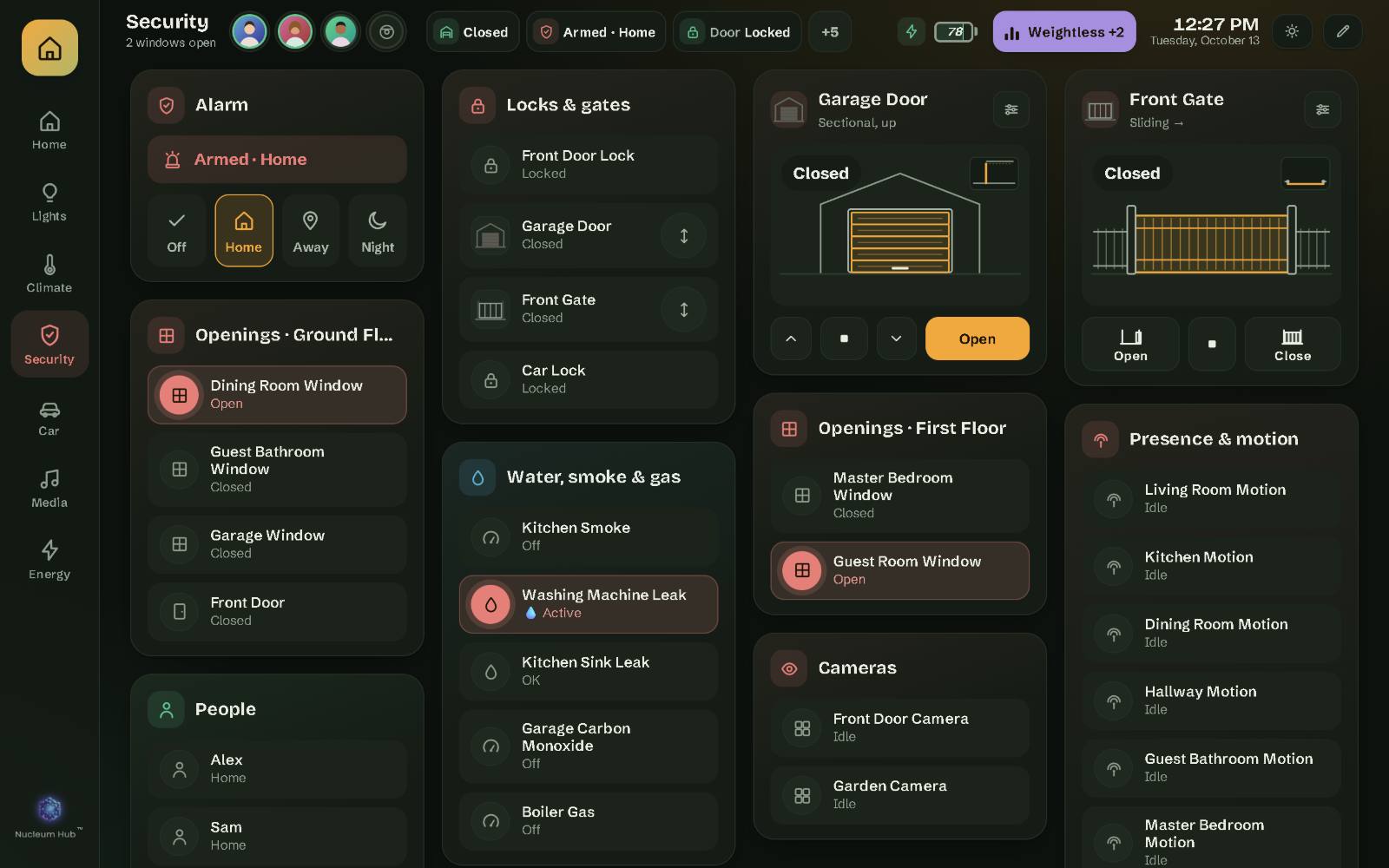Turn alarm Off
Viewport: 1389px width, 868px height.
pos(176,230)
